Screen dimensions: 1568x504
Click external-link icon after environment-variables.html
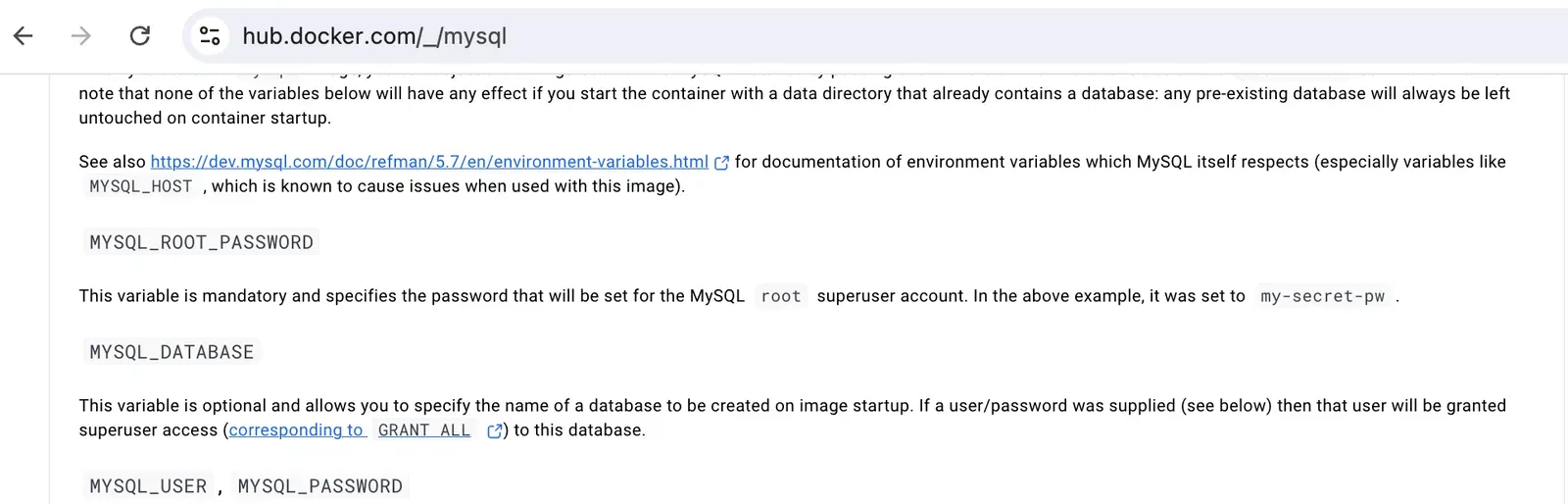coord(722,163)
